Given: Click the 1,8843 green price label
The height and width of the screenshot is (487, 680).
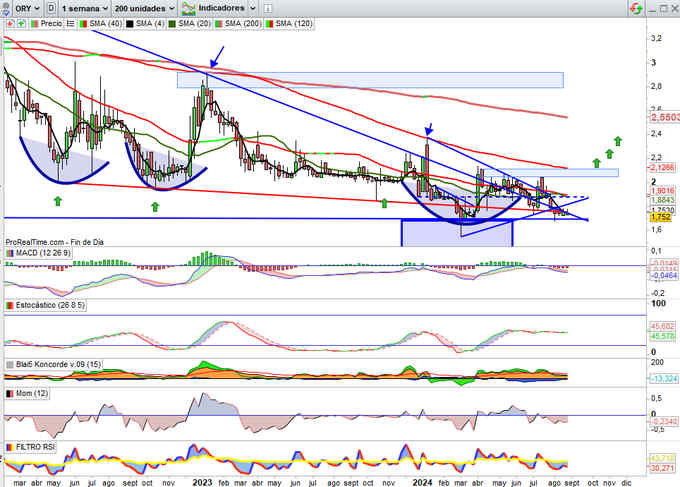Looking at the screenshot, I should [662, 200].
